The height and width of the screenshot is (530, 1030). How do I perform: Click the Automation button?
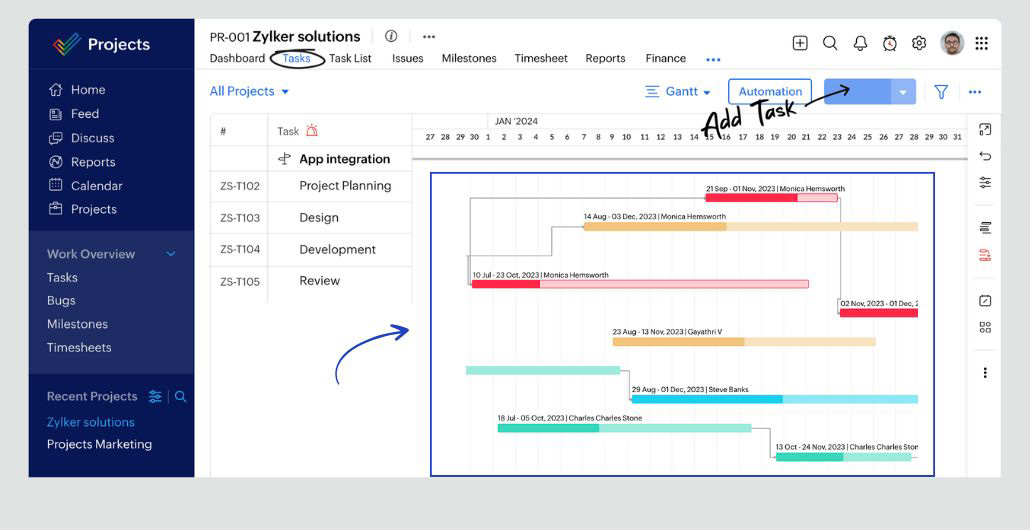(x=770, y=92)
